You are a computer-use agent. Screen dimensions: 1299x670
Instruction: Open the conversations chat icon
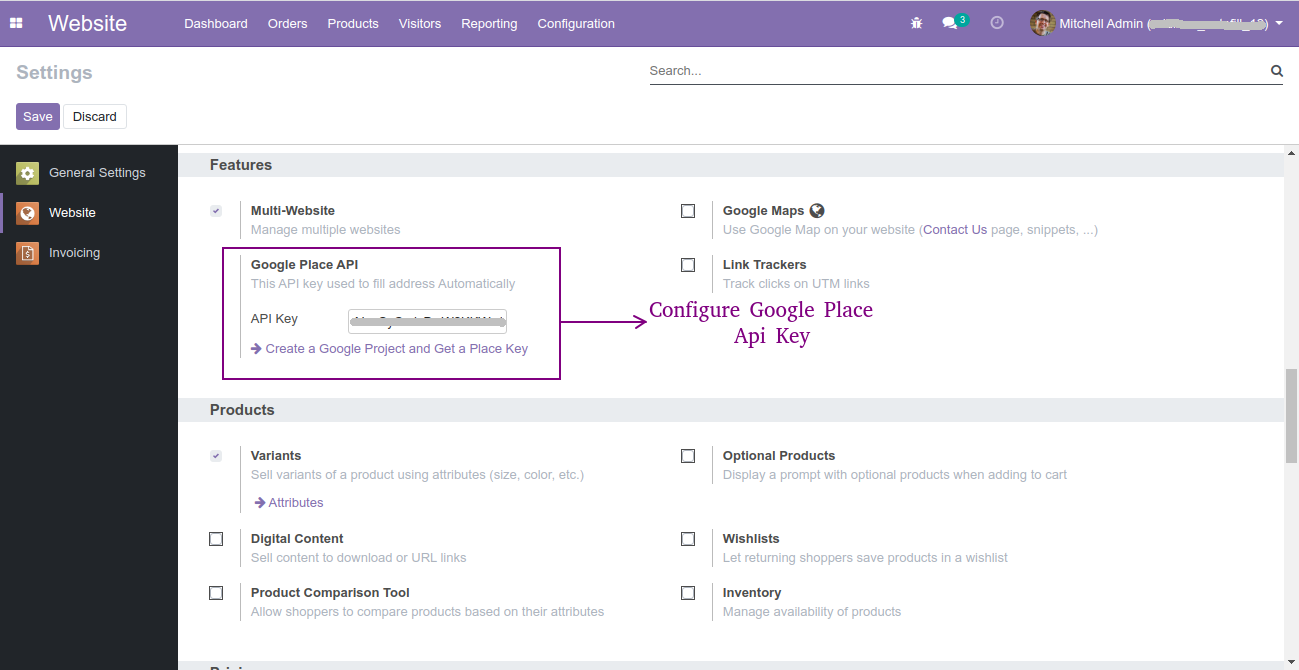[950, 23]
